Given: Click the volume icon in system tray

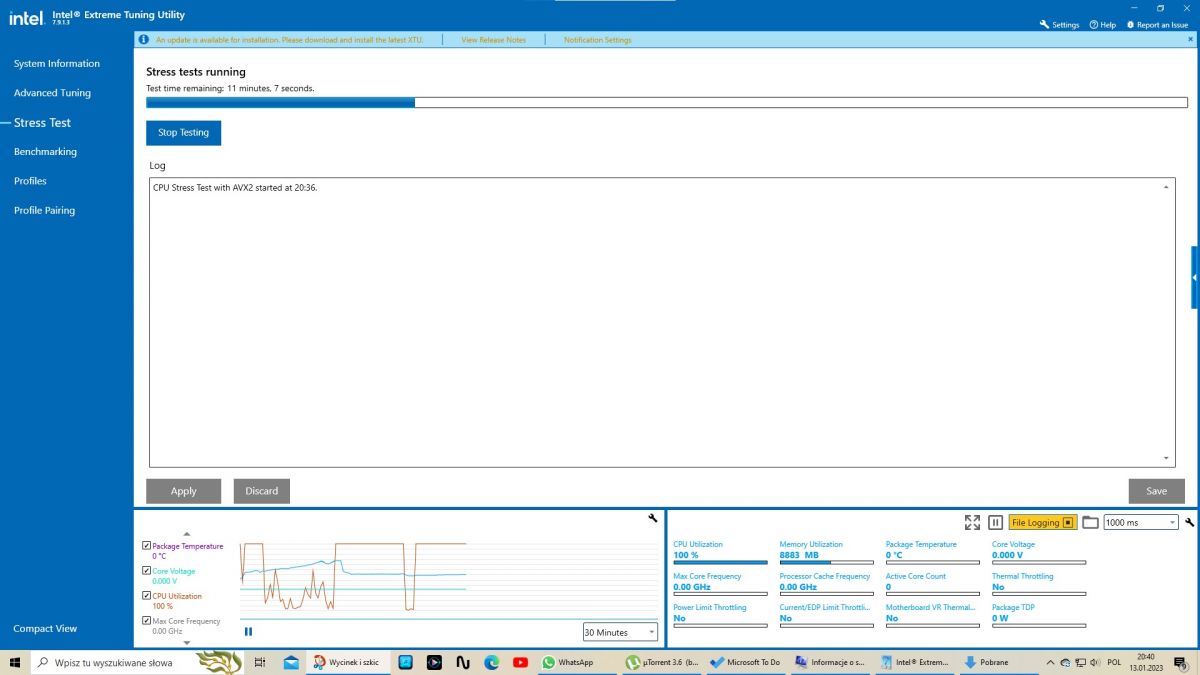Looking at the screenshot, I should [1096, 662].
